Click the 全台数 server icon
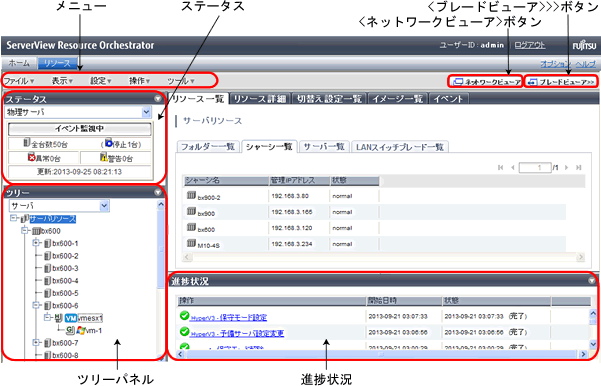 click(x=26, y=143)
